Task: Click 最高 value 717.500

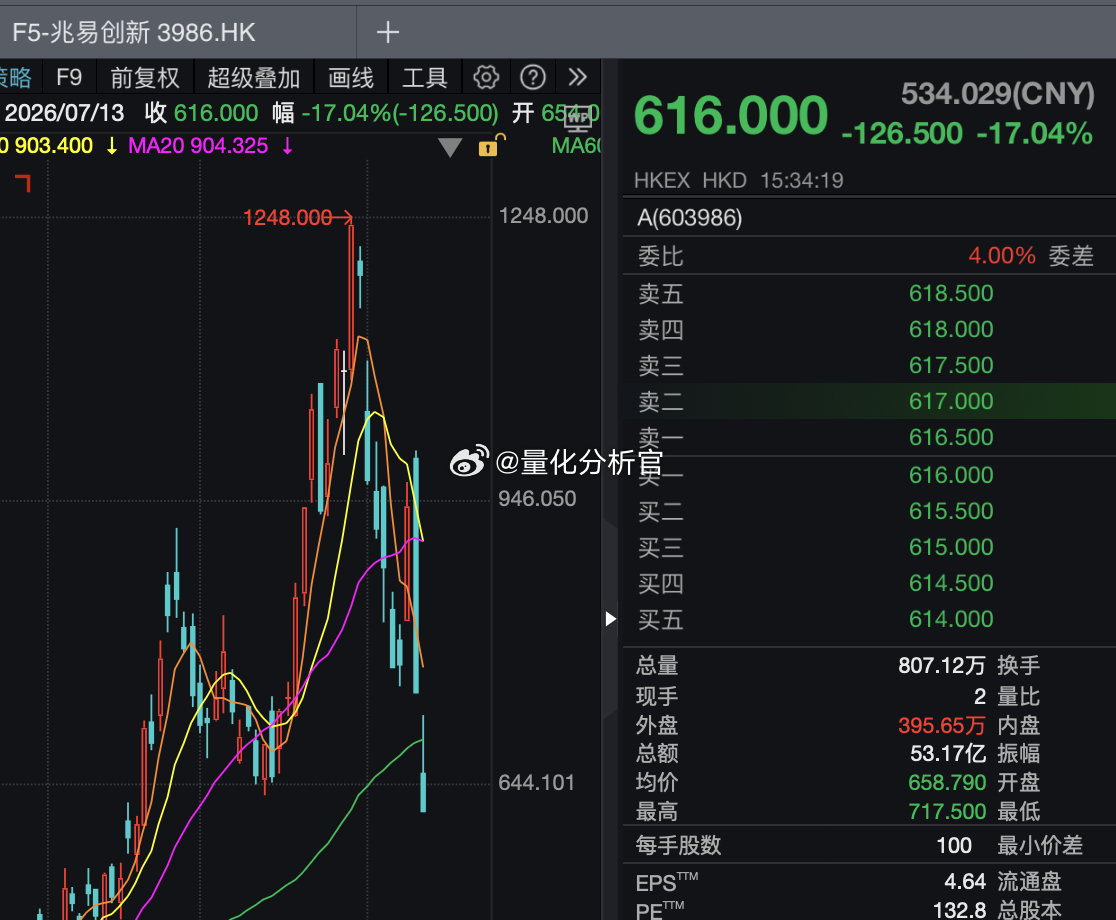Action: (x=947, y=811)
